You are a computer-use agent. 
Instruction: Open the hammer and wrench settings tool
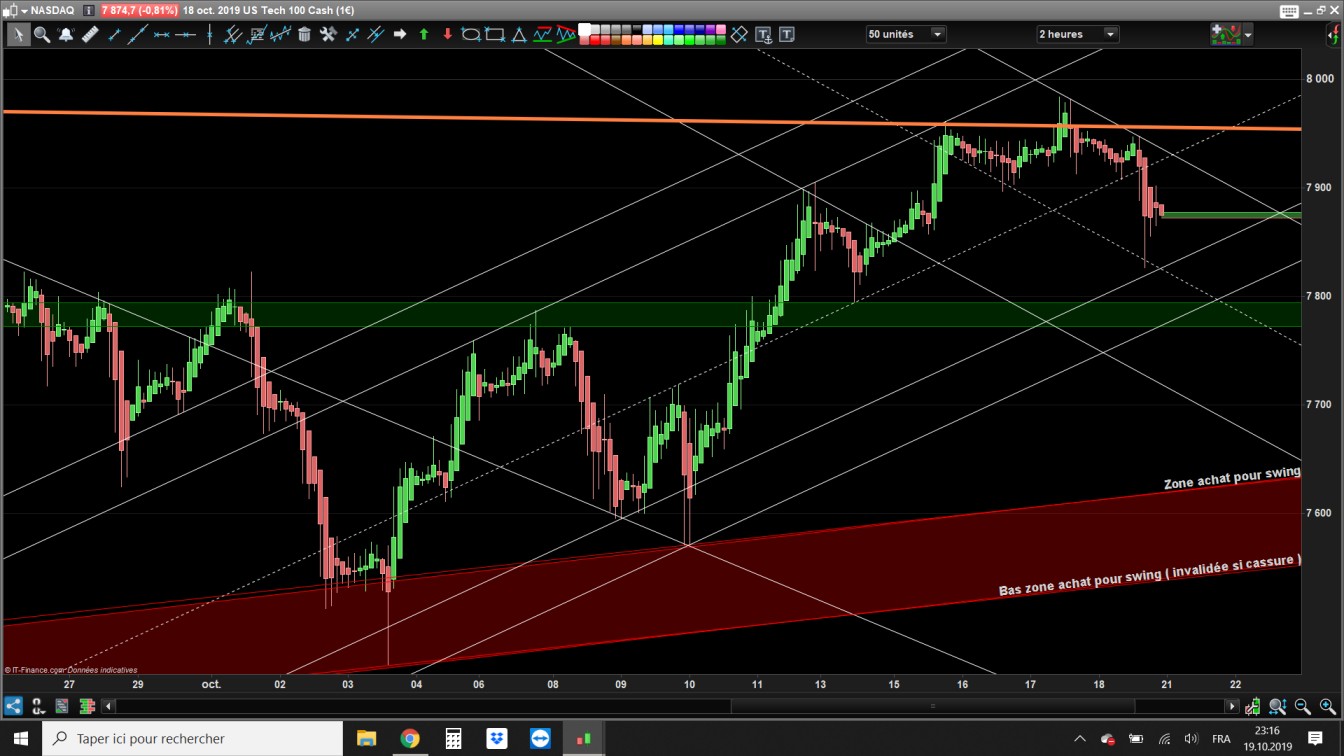[328, 34]
